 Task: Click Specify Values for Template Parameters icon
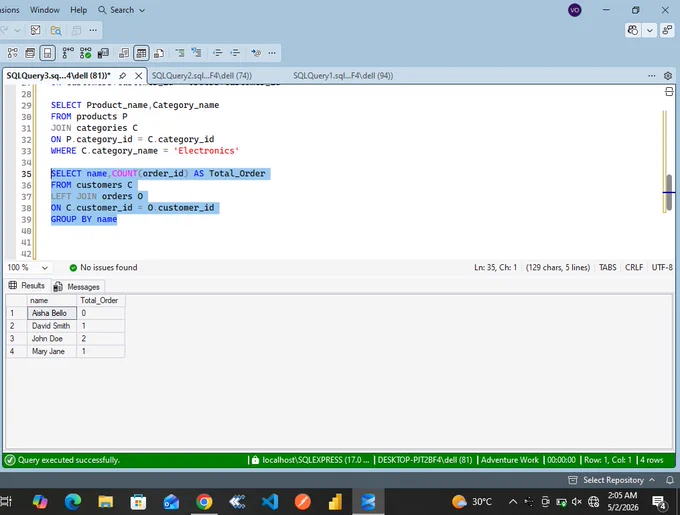[x=256, y=53]
